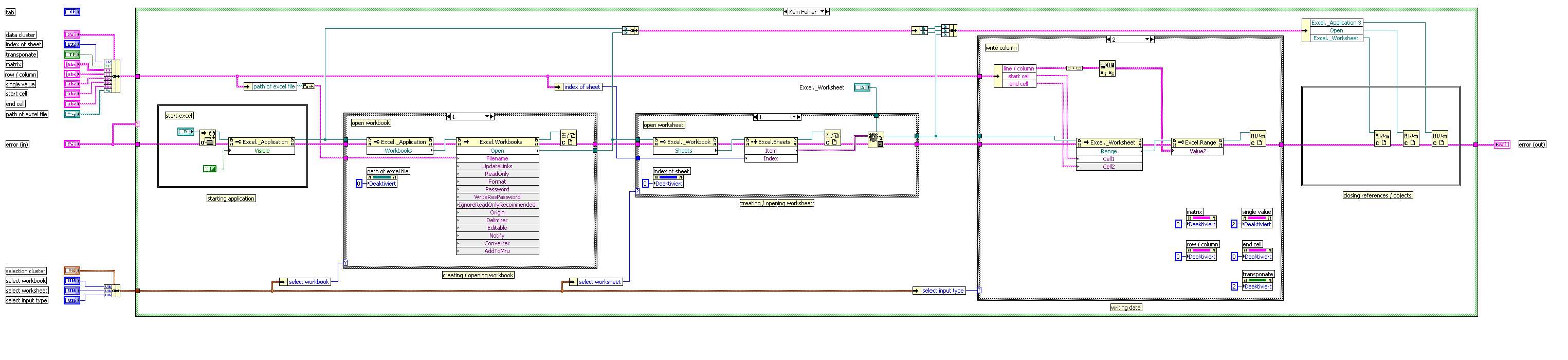1568x360 pixels.
Task: Click Deaktiviert property under transponate
Action: tap(1257, 286)
